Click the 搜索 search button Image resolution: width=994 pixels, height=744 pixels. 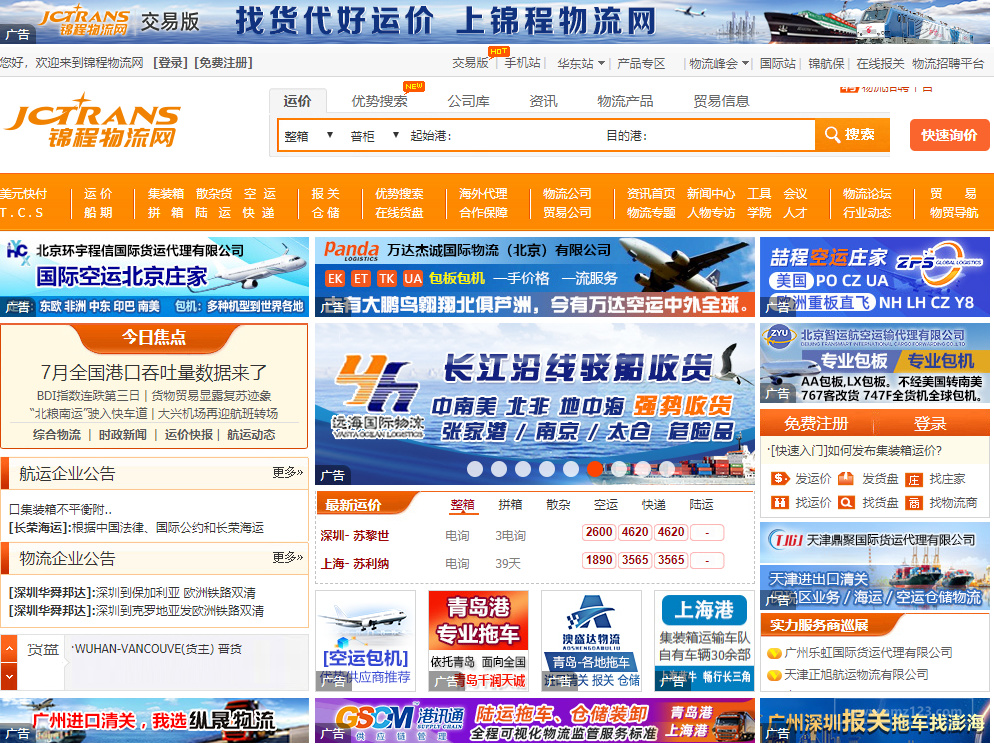tap(851, 134)
